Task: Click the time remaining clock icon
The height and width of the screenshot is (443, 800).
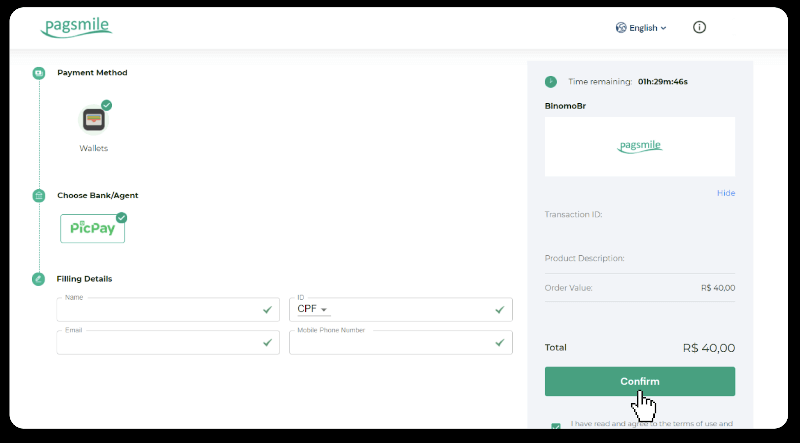Action: 551,82
